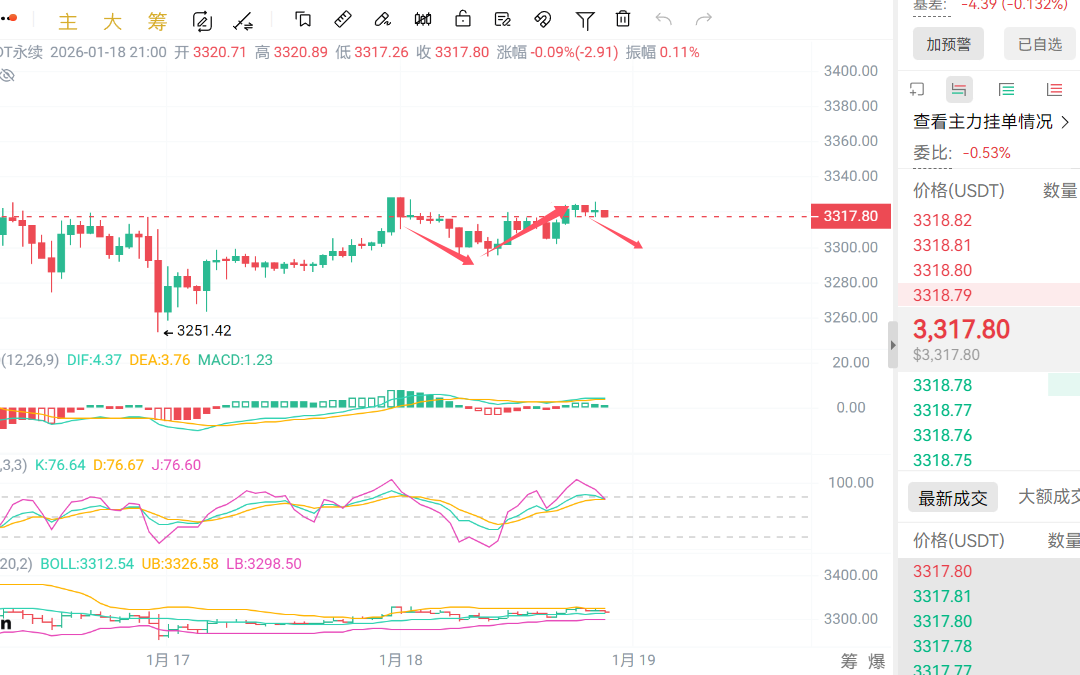Click the trash can delete drawings icon
1080x675 pixels.
[x=623, y=19]
